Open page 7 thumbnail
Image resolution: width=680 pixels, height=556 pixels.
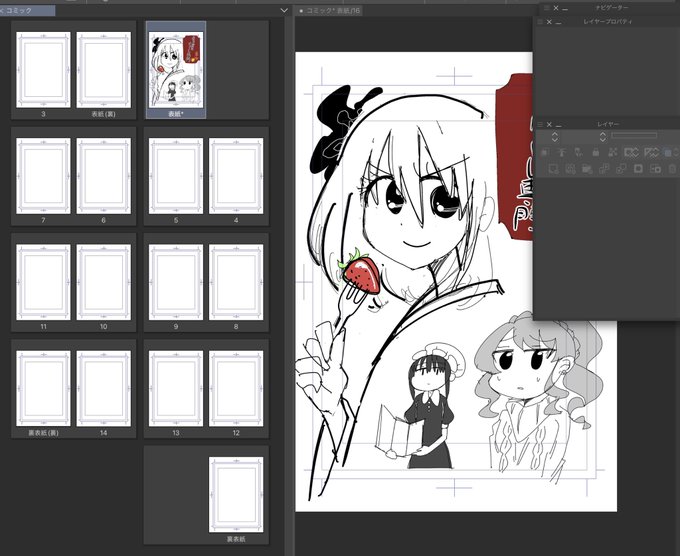pyautogui.click(x=43, y=176)
